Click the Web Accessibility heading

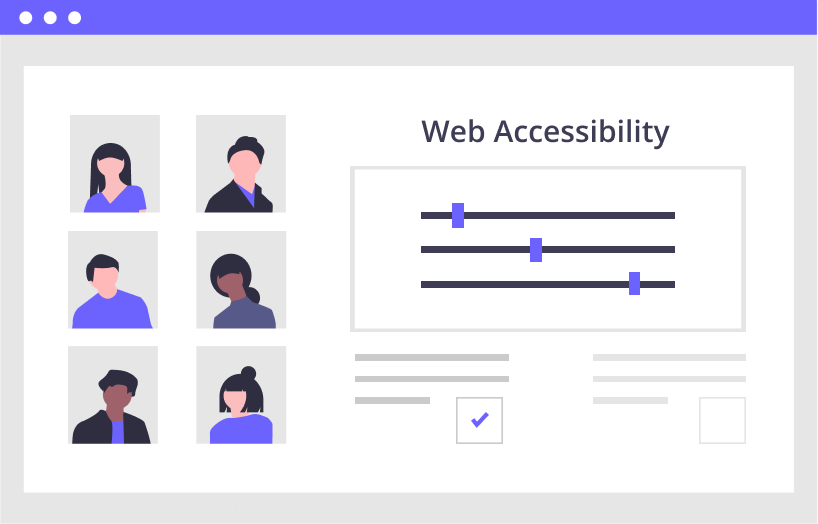tap(545, 132)
